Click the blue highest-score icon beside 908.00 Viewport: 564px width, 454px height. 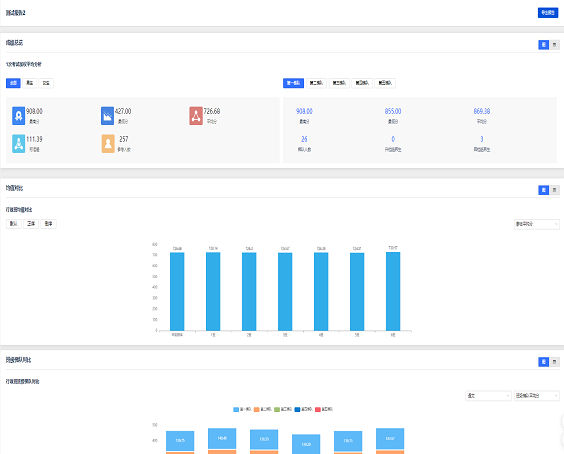tap(18, 115)
